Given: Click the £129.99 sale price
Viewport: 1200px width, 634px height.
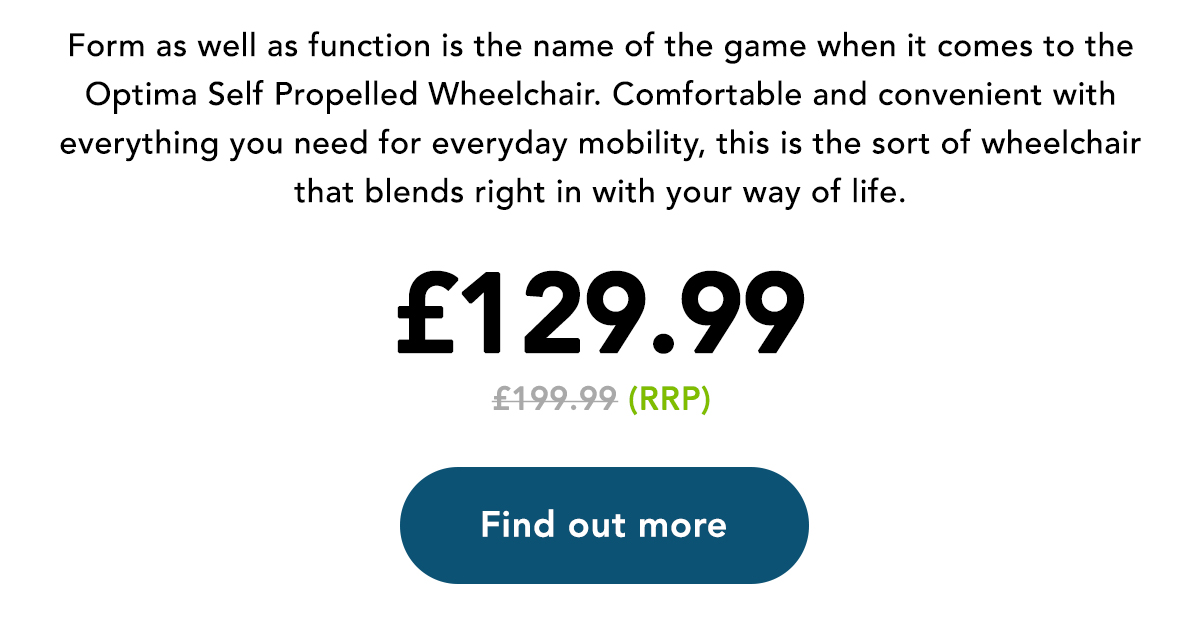Looking at the screenshot, I should [x=600, y=313].
